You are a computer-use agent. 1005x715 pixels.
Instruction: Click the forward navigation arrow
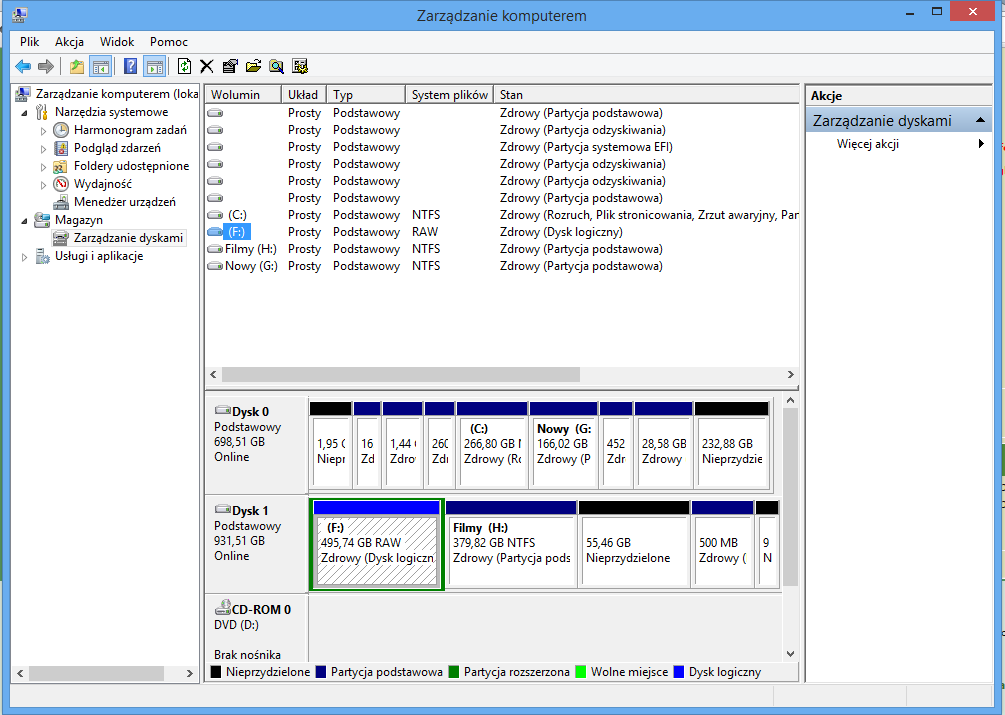pos(45,66)
